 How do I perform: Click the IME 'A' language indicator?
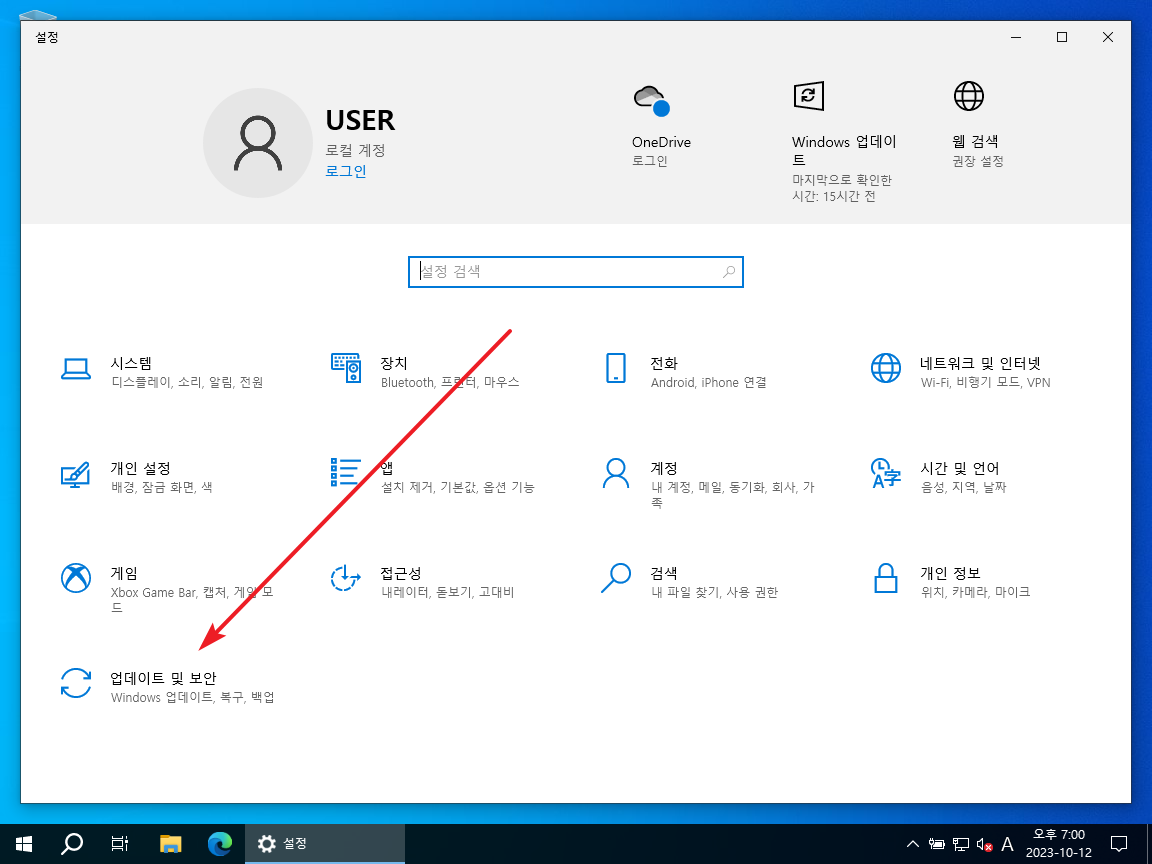pyautogui.click(x=1008, y=844)
